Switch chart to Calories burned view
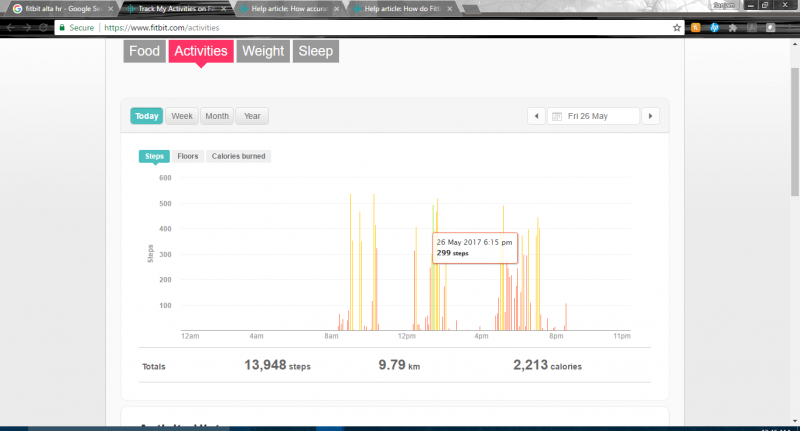The height and width of the screenshot is (431, 800). (x=238, y=156)
